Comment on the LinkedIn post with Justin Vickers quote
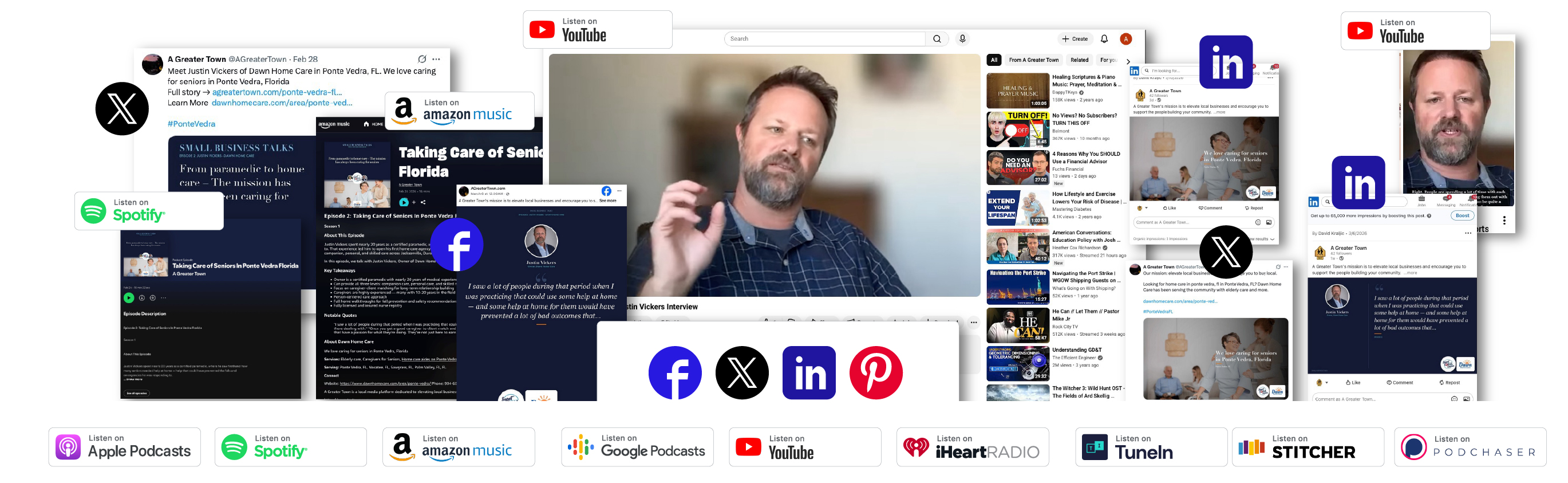This screenshot has height=483, width=1568. [1399, 383]
